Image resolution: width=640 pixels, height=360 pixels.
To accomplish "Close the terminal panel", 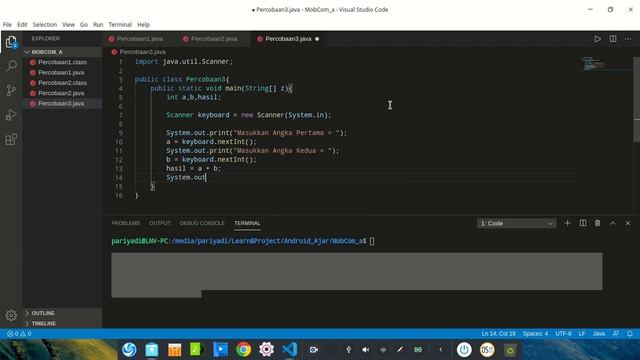I will (x=628, y=223).
